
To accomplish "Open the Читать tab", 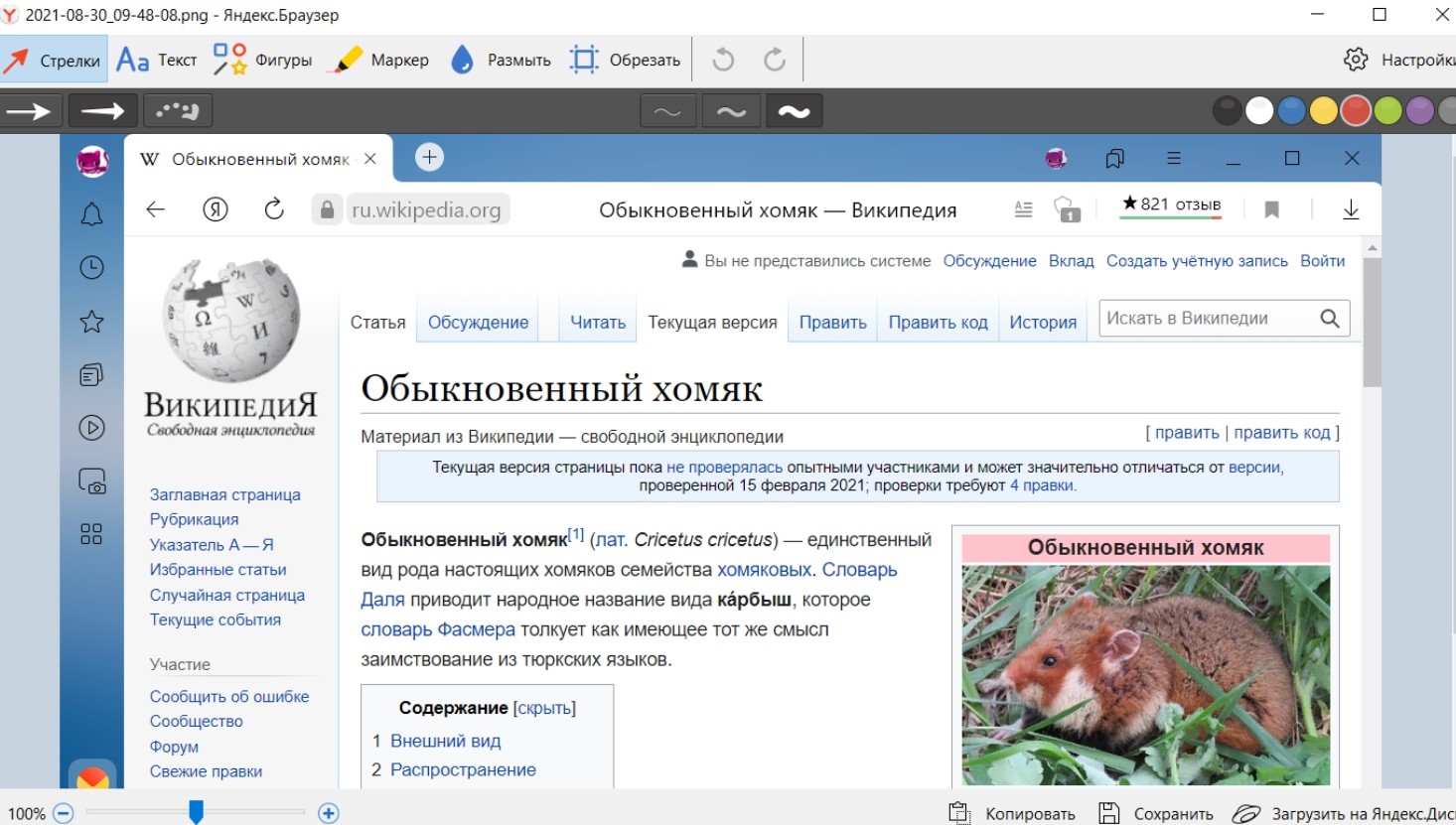I will tap(598, 323).
